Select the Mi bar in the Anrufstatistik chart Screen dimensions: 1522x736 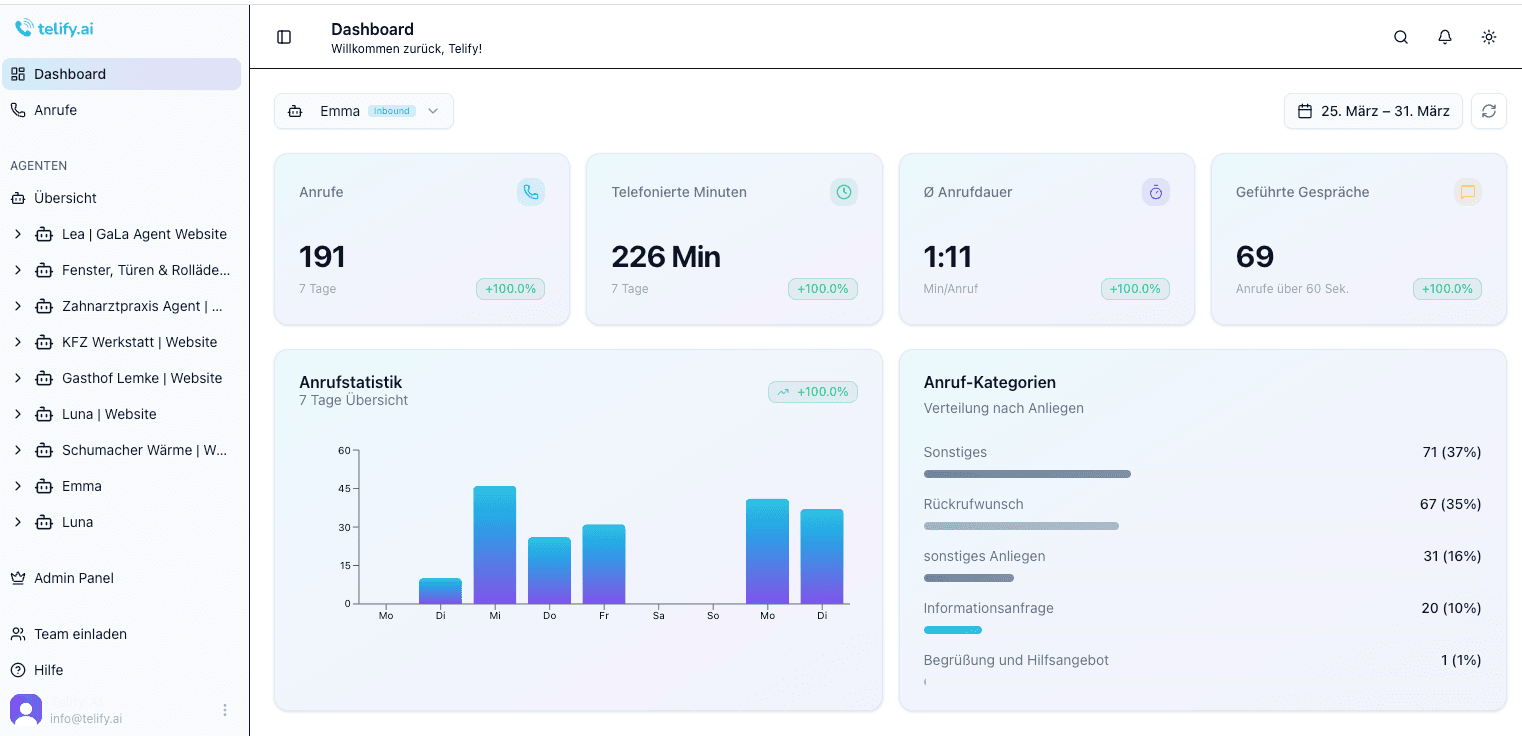point(495,545)
